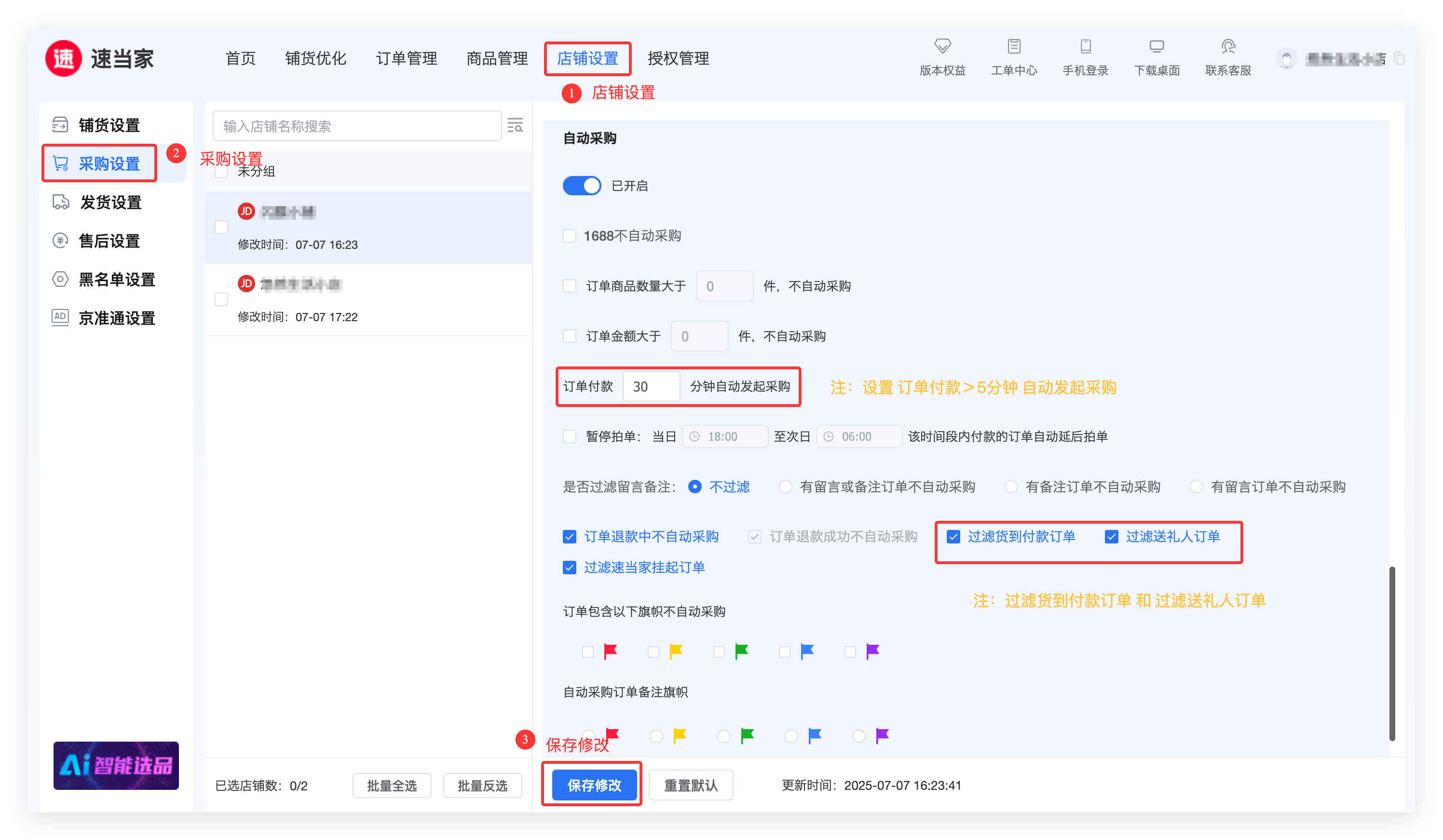Open 版本权益 diamond icon
The height and width of the screenshot is (840, 1443).
pyautogui.click(x=942, y=46)
